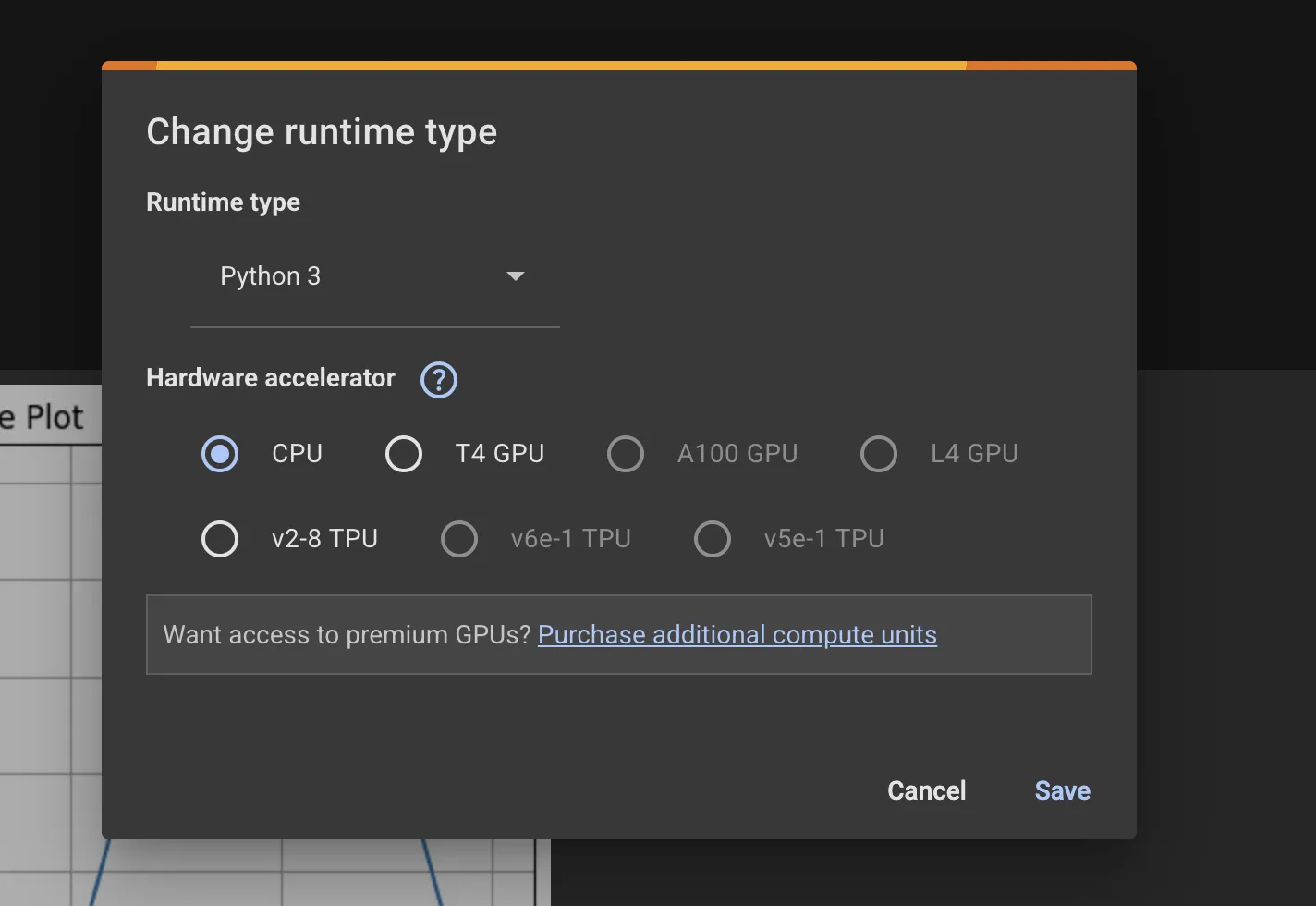The width and height of the screenshot is (1316, 906).
Task: Click the "Change runtime type" dialog title
Action: [322, 132]
